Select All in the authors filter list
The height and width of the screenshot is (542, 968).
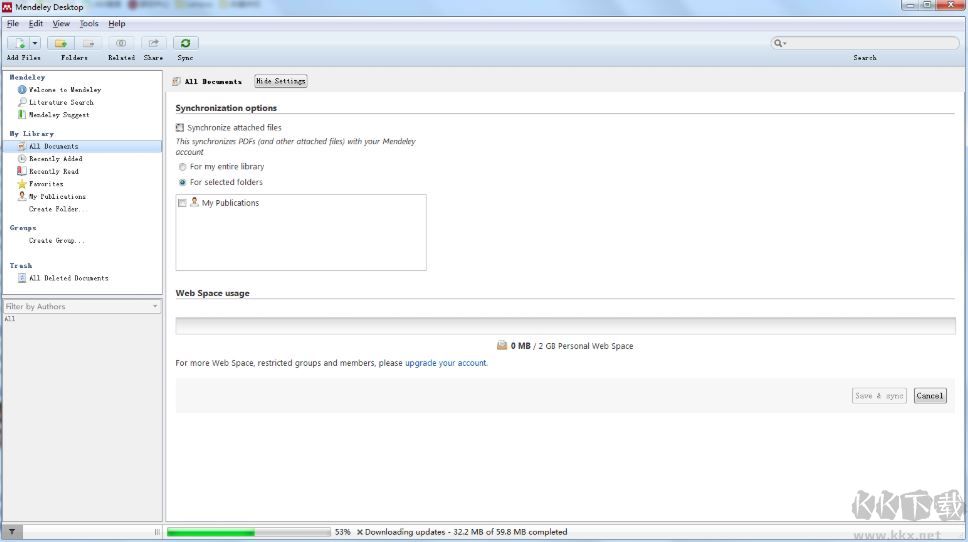point(10,319)
